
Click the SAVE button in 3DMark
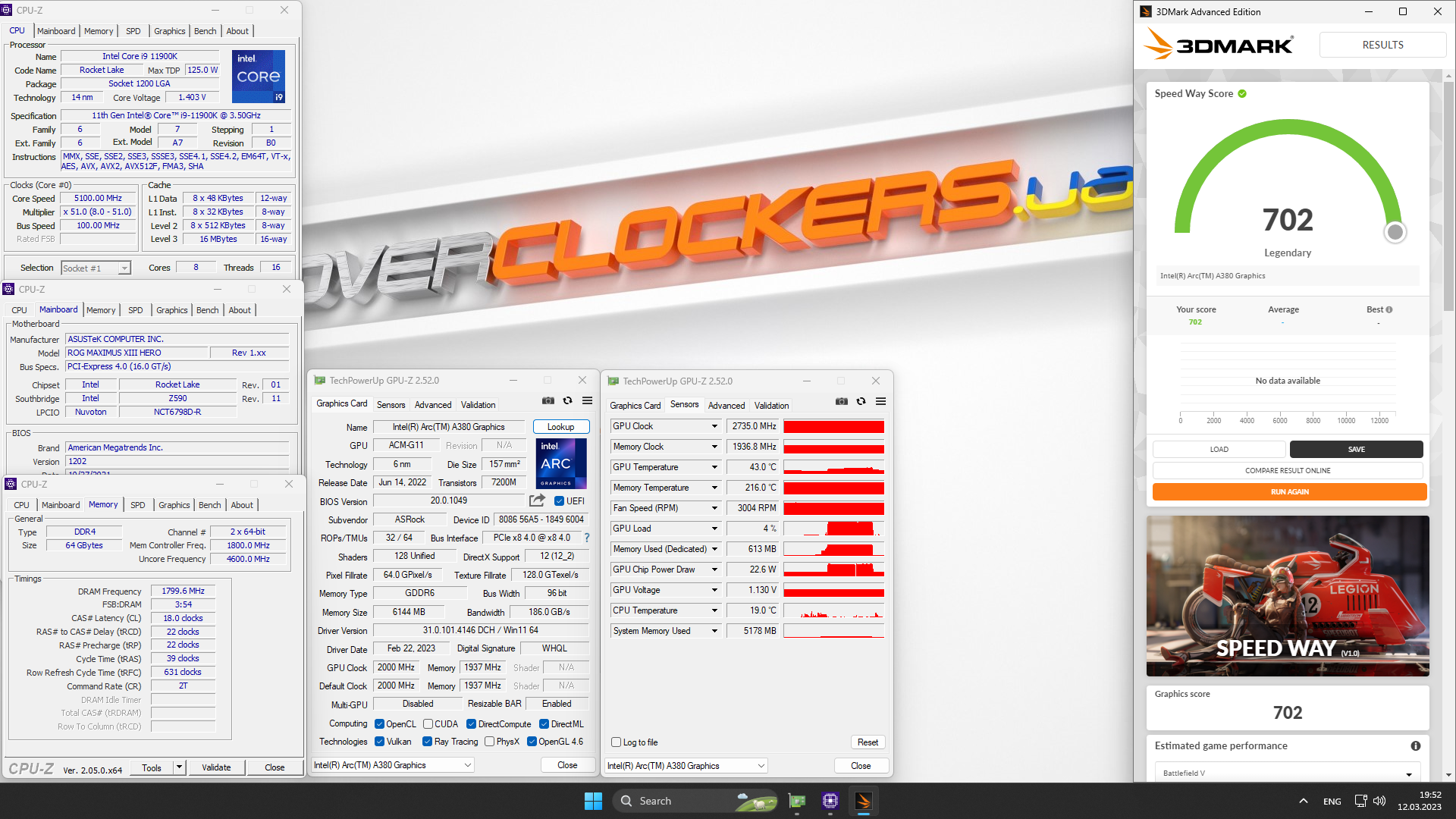1357,450
